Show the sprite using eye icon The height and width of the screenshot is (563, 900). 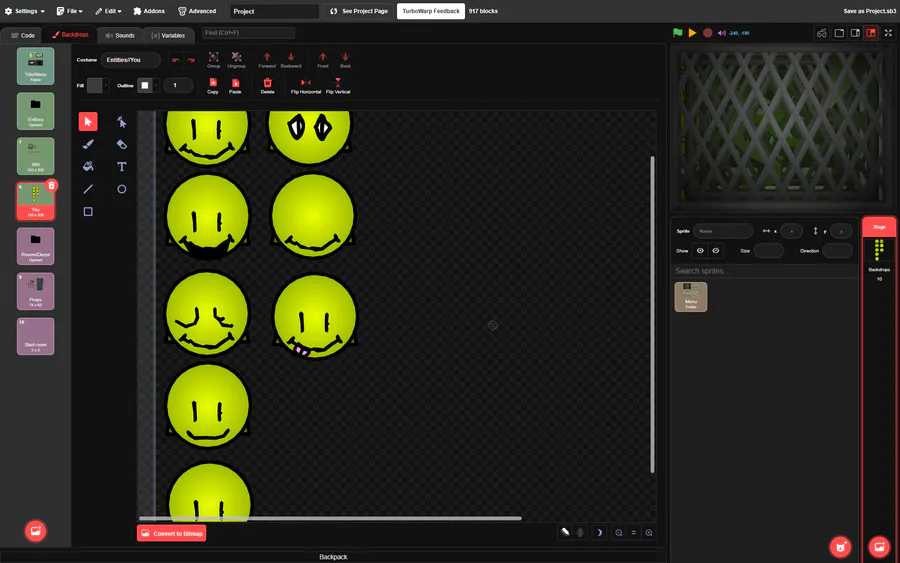click(x=700, y=251)
